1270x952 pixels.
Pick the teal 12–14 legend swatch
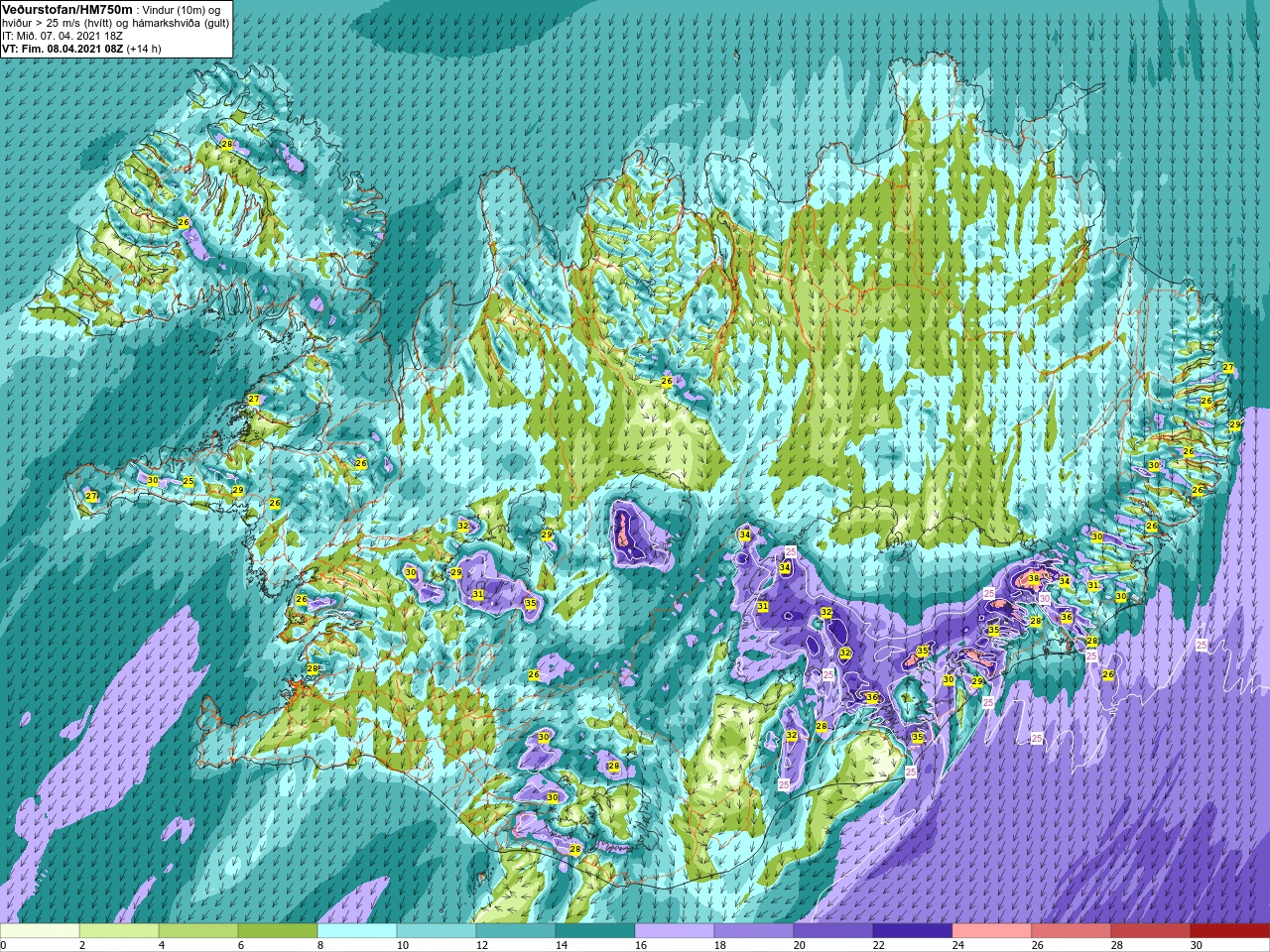(516, 931)
